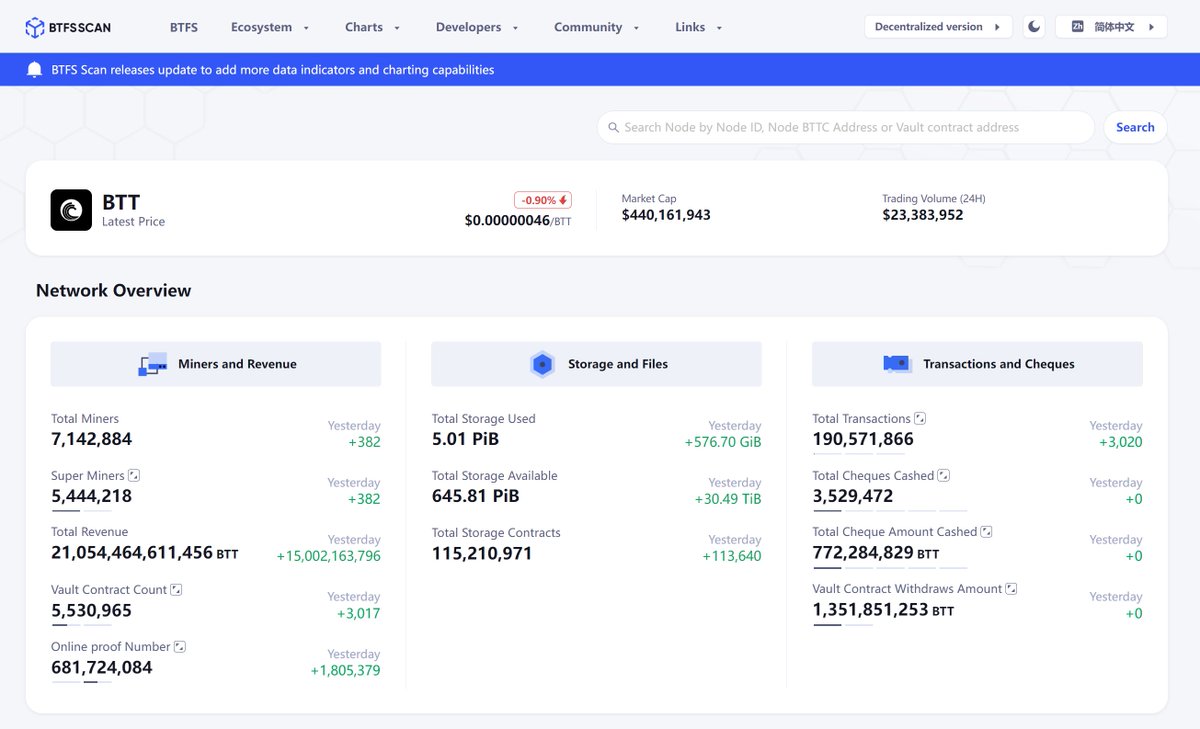Click yesterday's transactions change +3,020
Screen dimensions: 1200x729
(1121, 442)
